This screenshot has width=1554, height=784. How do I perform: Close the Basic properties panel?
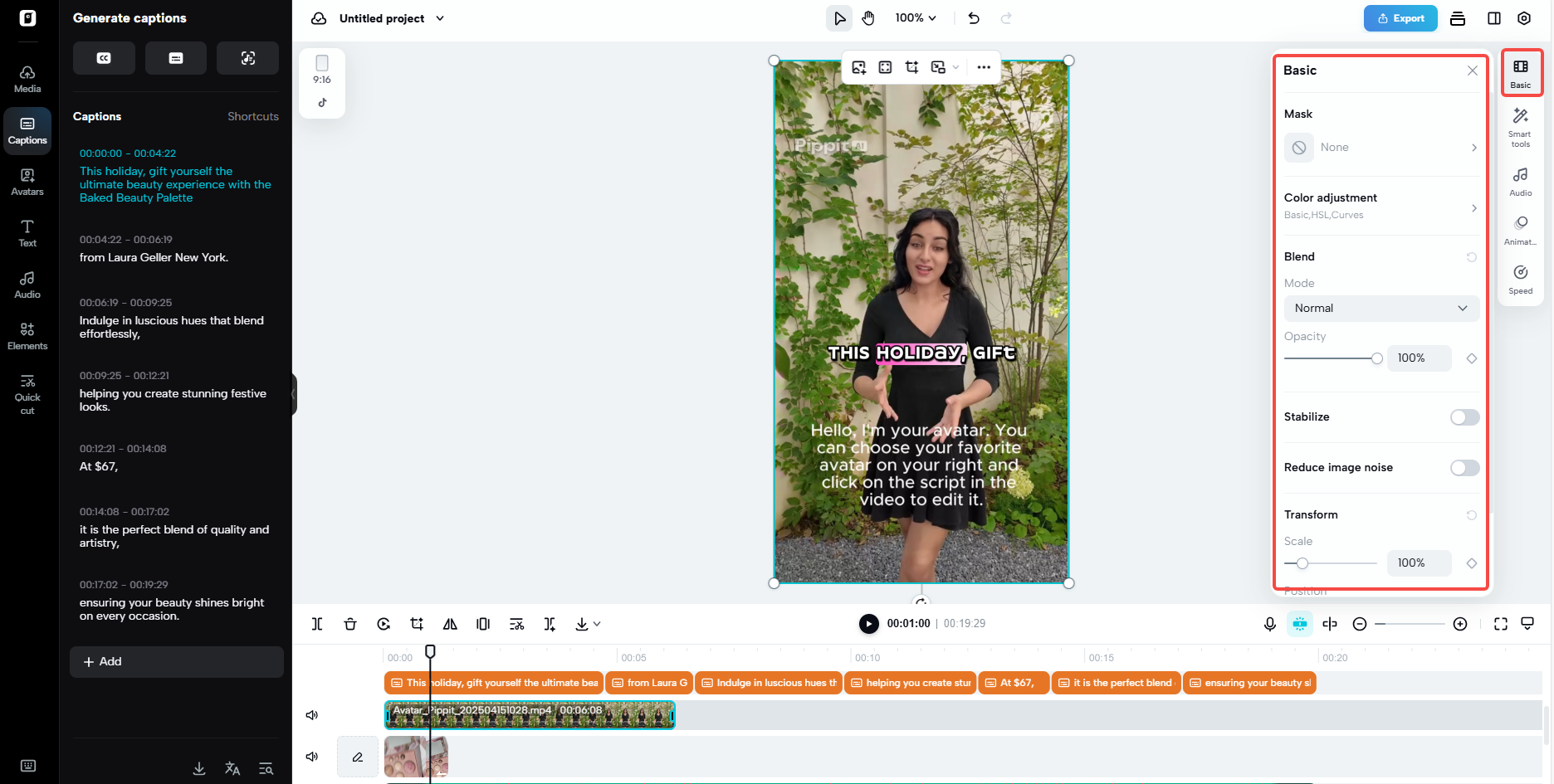click(x=1473, y=71)
